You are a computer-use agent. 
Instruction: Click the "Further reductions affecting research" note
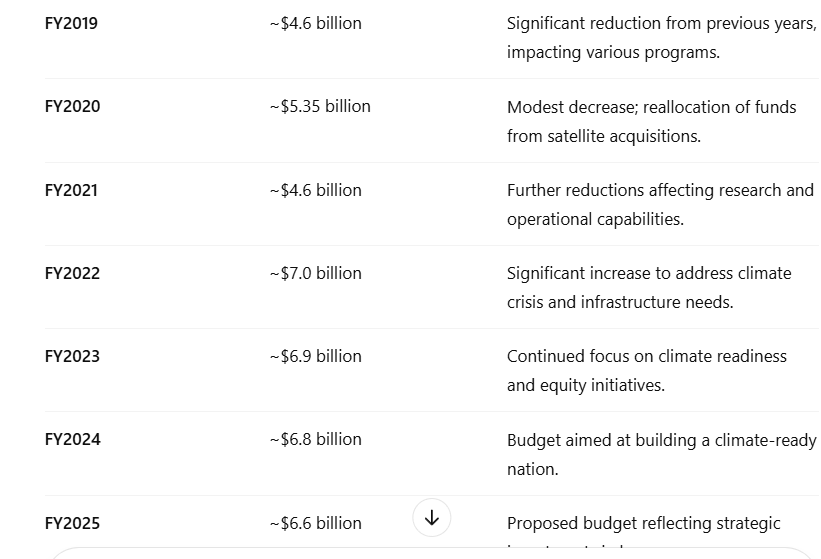[660, 204]
